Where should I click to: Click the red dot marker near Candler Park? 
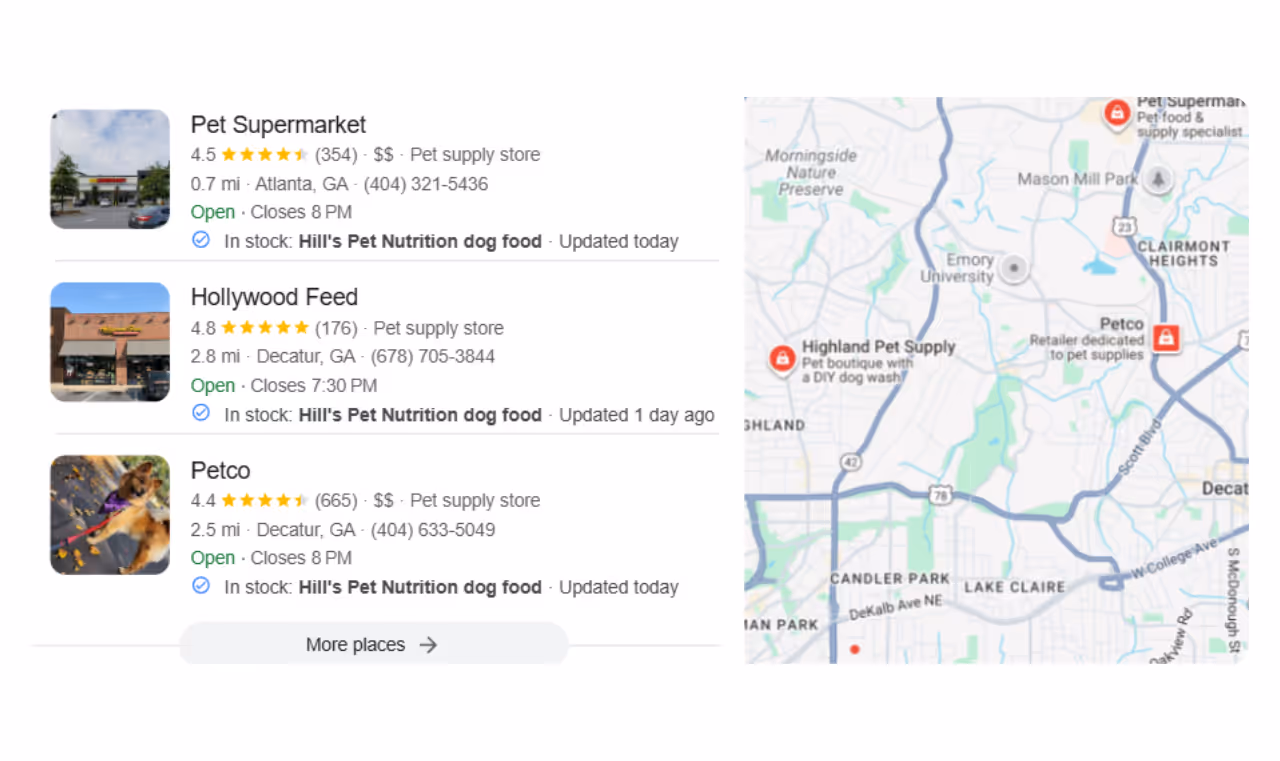(x=855, y=648)
